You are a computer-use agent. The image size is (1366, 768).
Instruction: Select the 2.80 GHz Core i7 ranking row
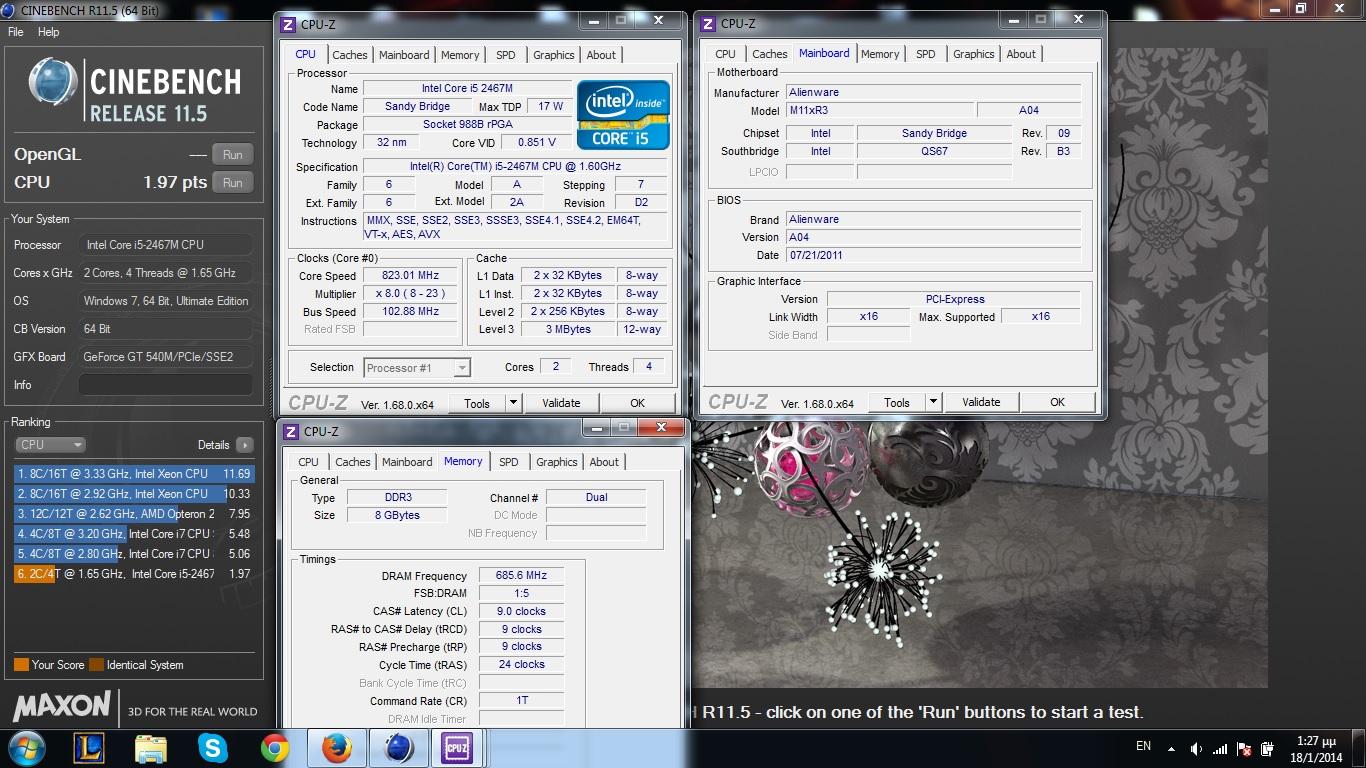tap(134, 554)
